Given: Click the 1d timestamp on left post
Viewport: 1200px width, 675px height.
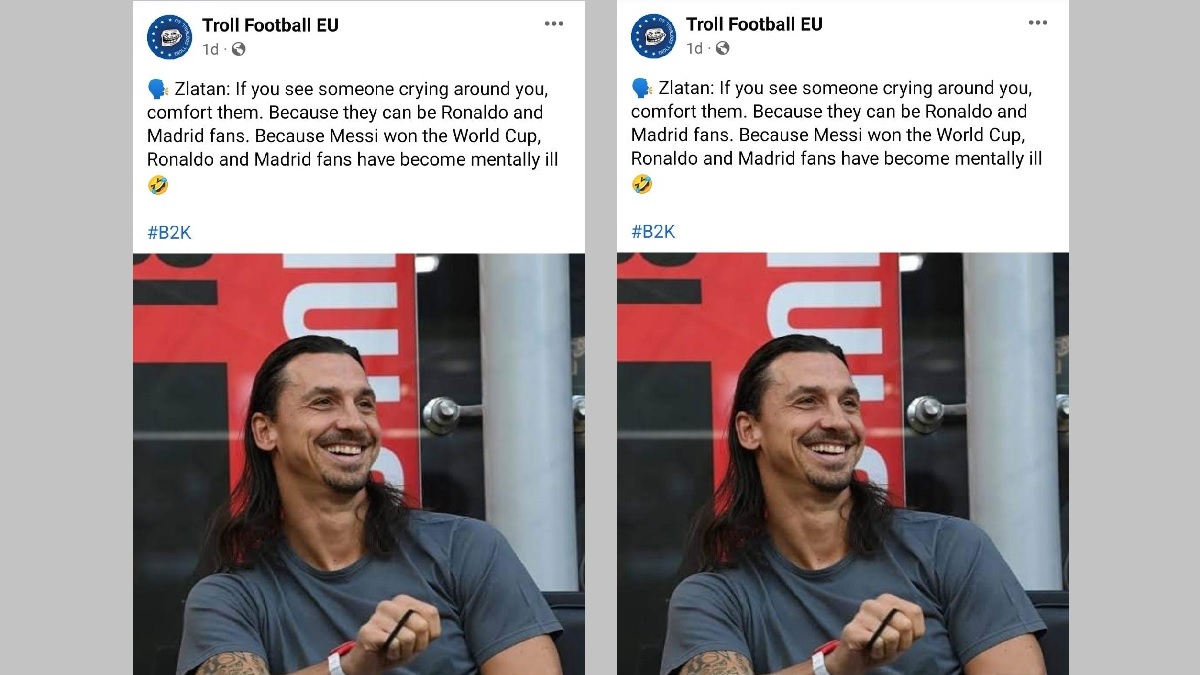Looking at the screenshot, I should 210,49.
